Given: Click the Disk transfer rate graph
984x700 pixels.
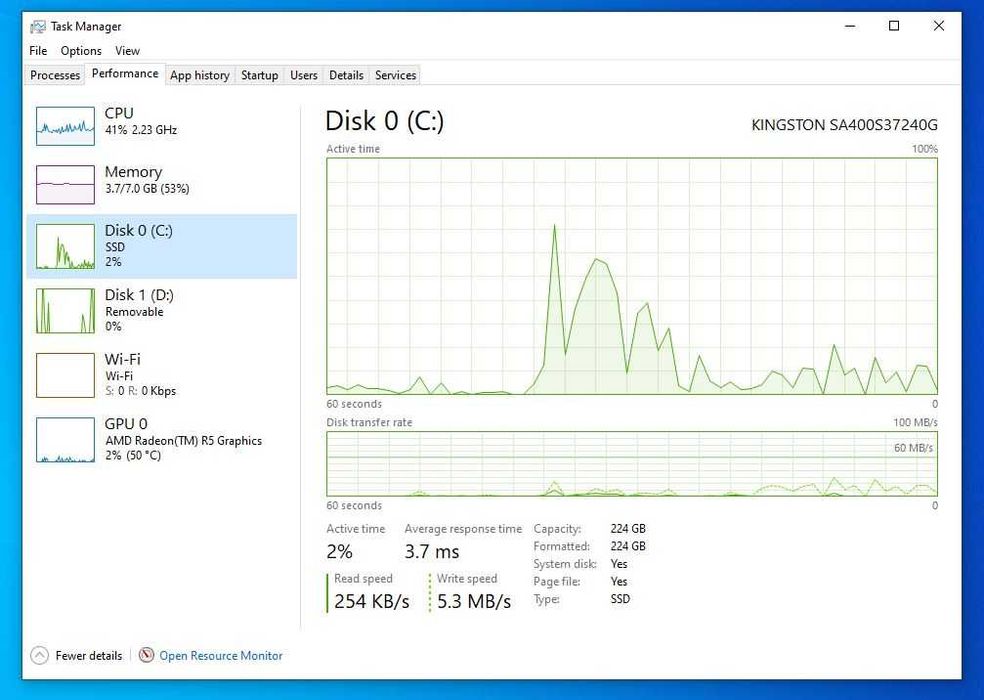Looking at the screenshot, I should tap(632, 464).
